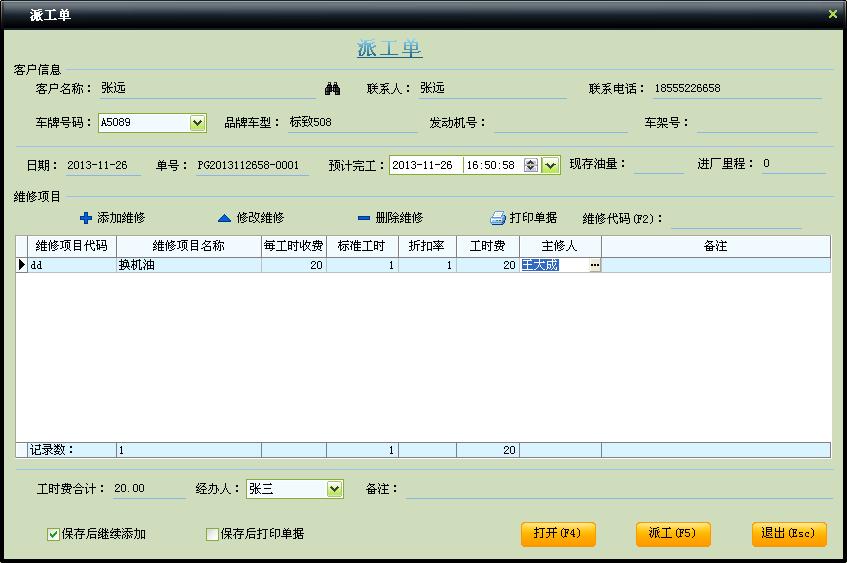The image size is (847, 563).
Task: Click the 联系人 input field
Action: click(x=493, y=89)
